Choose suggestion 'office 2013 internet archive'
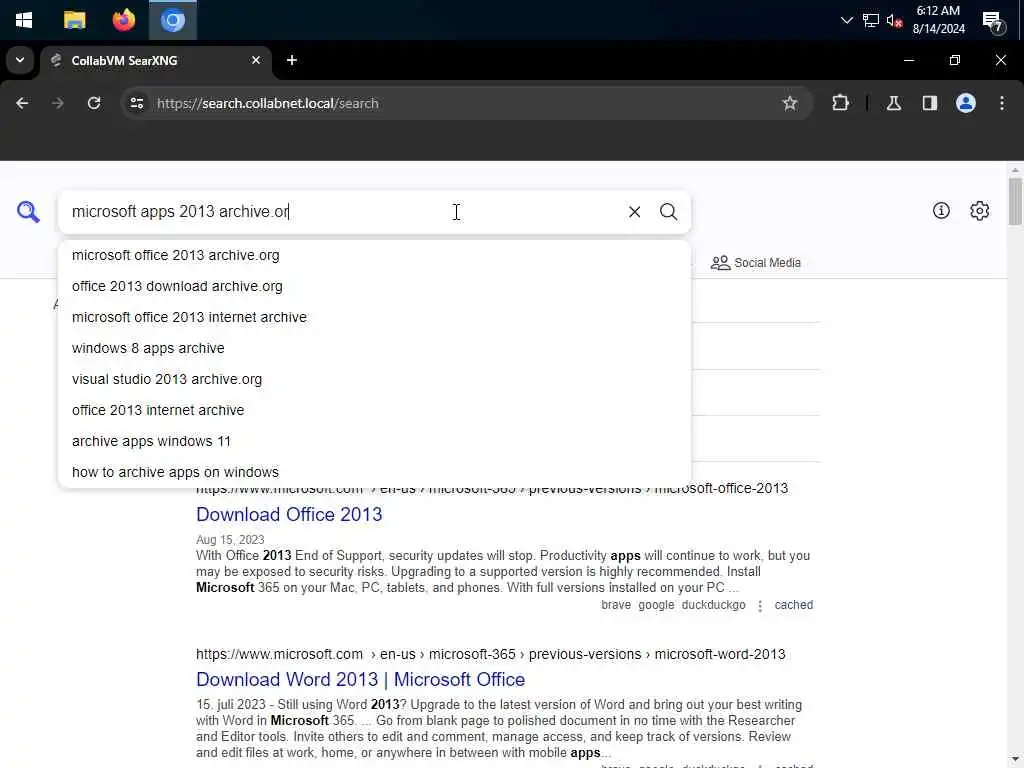 coord(374,410)
